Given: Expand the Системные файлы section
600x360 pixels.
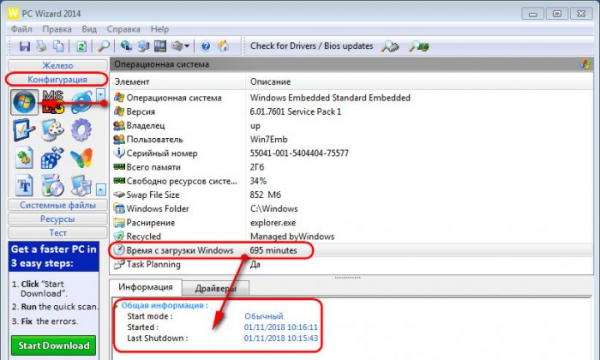Looking at the screenshot, I should click(x=57, y=205).
